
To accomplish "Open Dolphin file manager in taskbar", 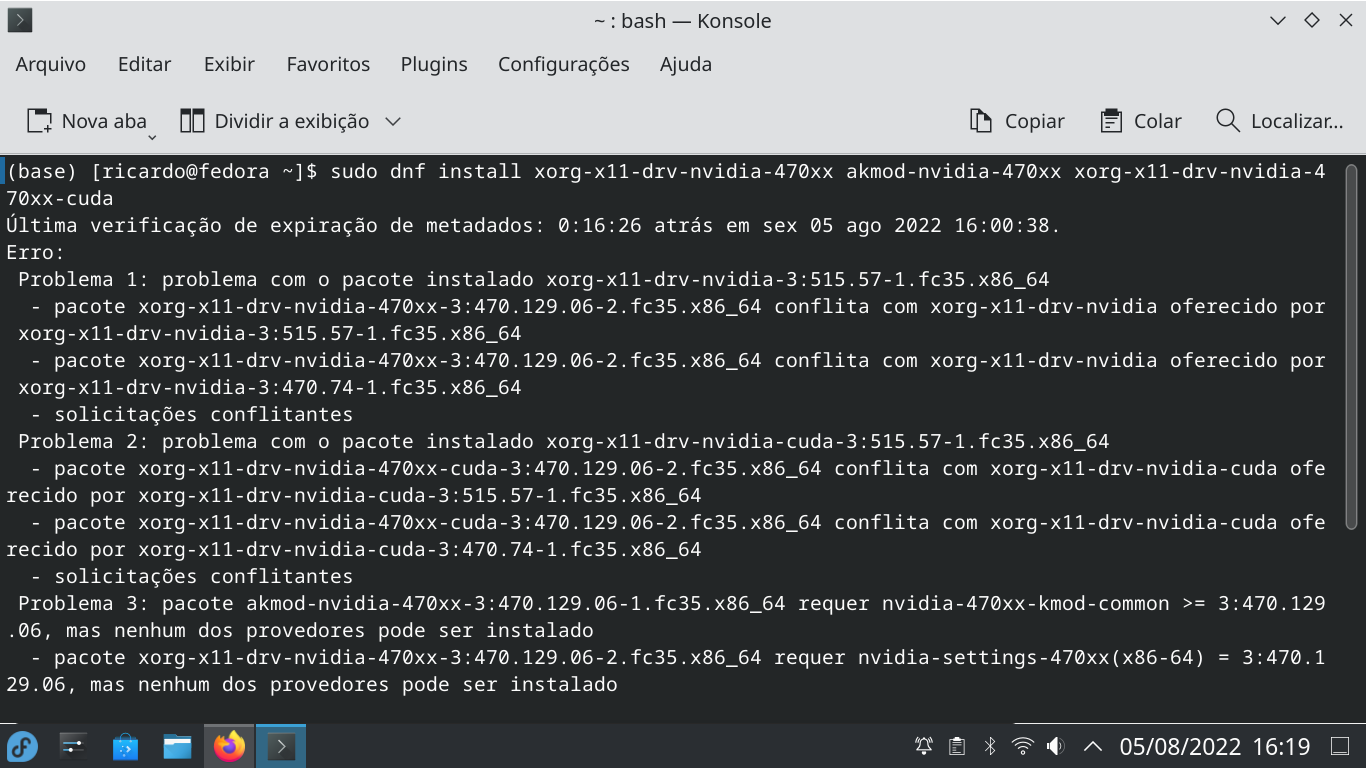I will point(177,746).
